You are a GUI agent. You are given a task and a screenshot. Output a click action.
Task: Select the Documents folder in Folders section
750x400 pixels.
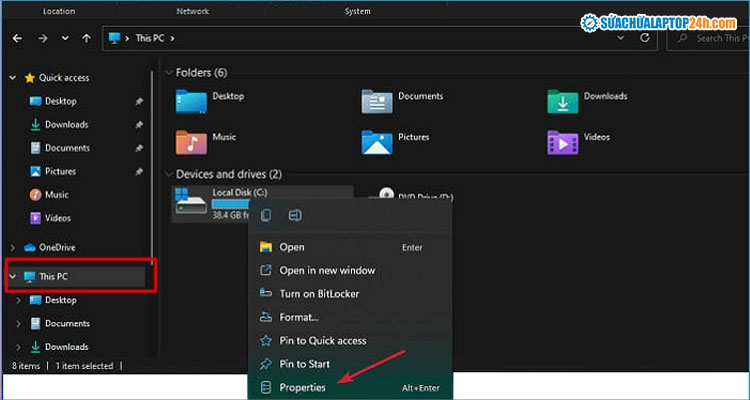tap(377, 101)
